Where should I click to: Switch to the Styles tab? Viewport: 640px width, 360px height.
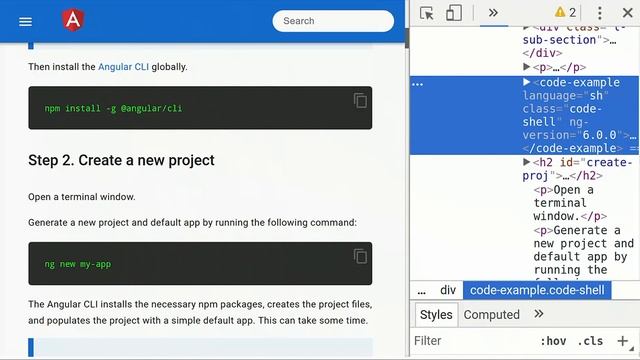point(436,315)
